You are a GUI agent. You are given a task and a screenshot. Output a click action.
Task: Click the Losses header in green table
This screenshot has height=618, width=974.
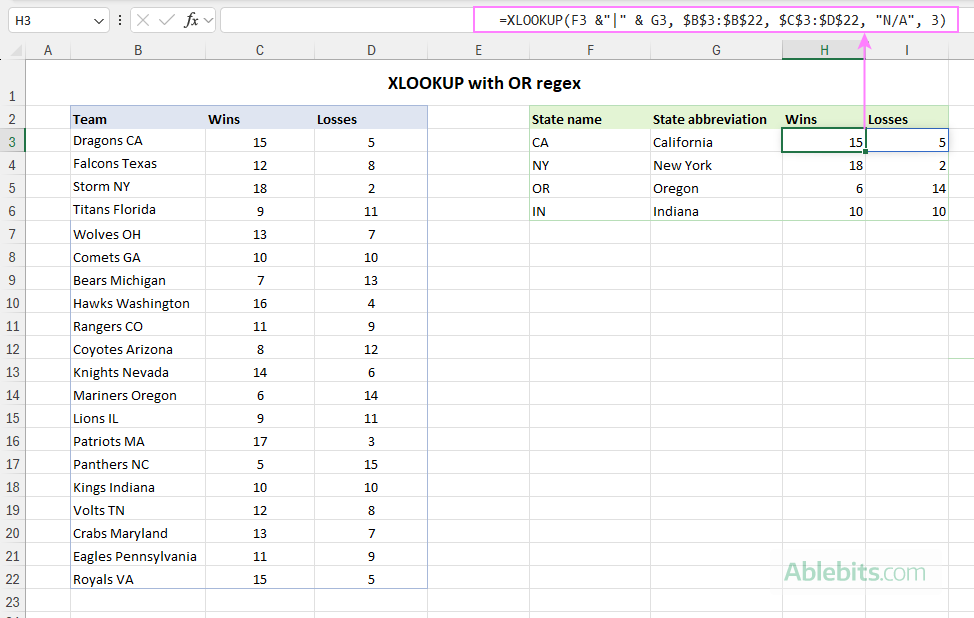(888, 118)
